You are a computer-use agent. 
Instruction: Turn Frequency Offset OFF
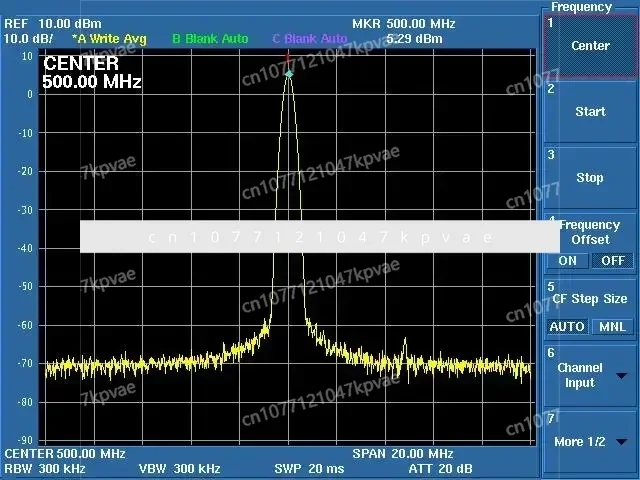(x=613, y=261)
